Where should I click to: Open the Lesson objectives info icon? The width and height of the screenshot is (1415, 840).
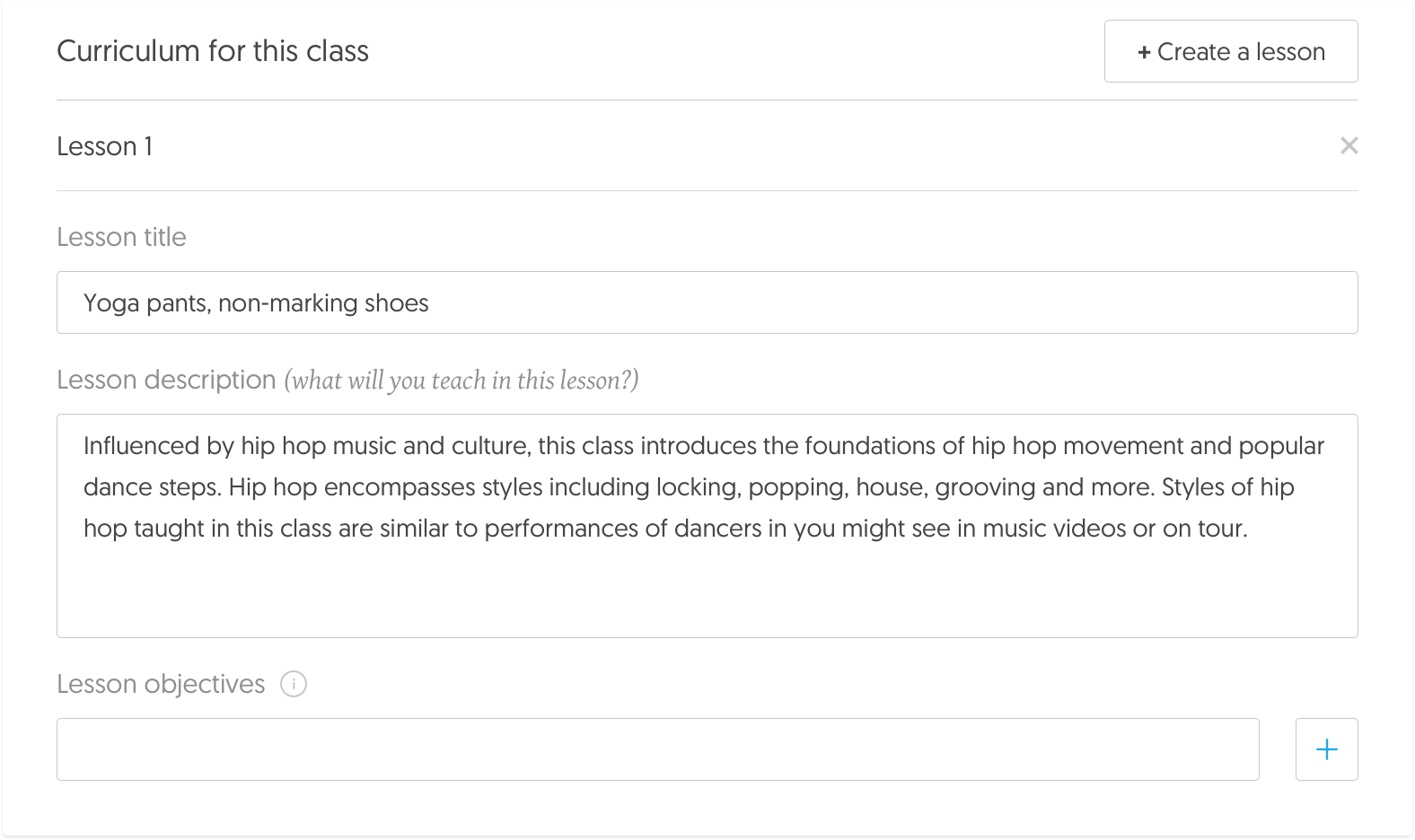[x=294, y=684]
